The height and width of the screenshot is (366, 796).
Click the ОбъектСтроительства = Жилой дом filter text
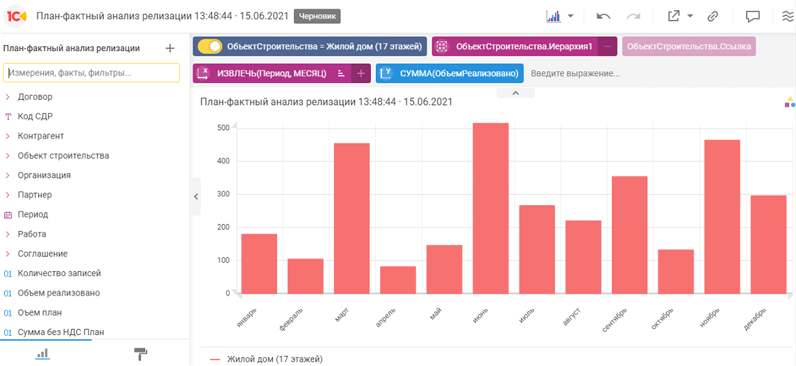click(324, 46)
